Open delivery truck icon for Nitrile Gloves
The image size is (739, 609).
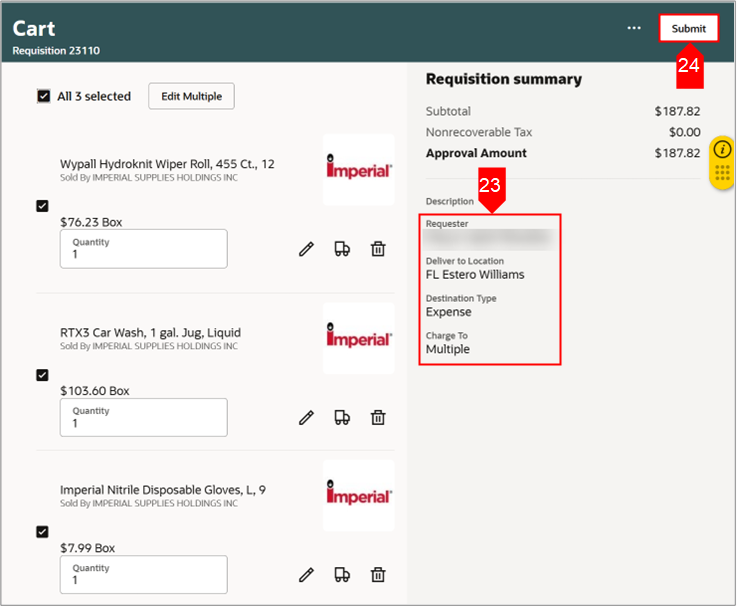(x=343, y=575)
